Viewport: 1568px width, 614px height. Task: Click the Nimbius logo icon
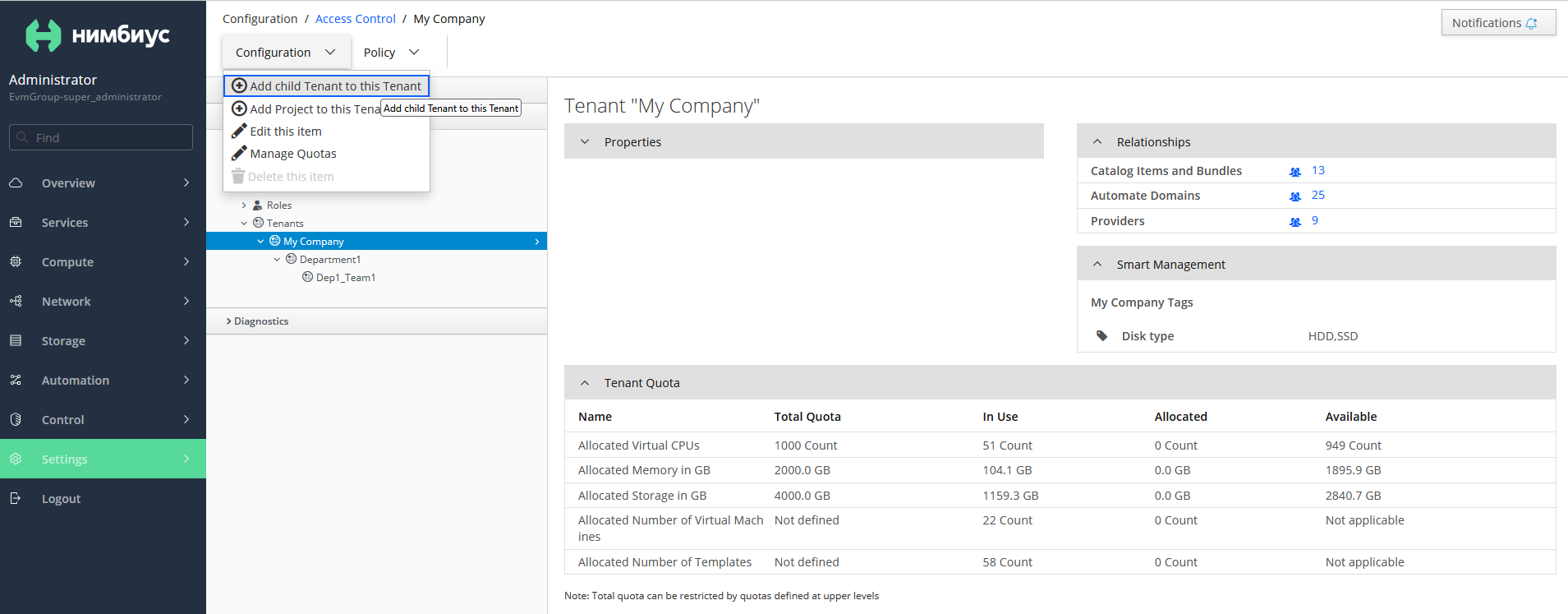click(x=43, y=35)
